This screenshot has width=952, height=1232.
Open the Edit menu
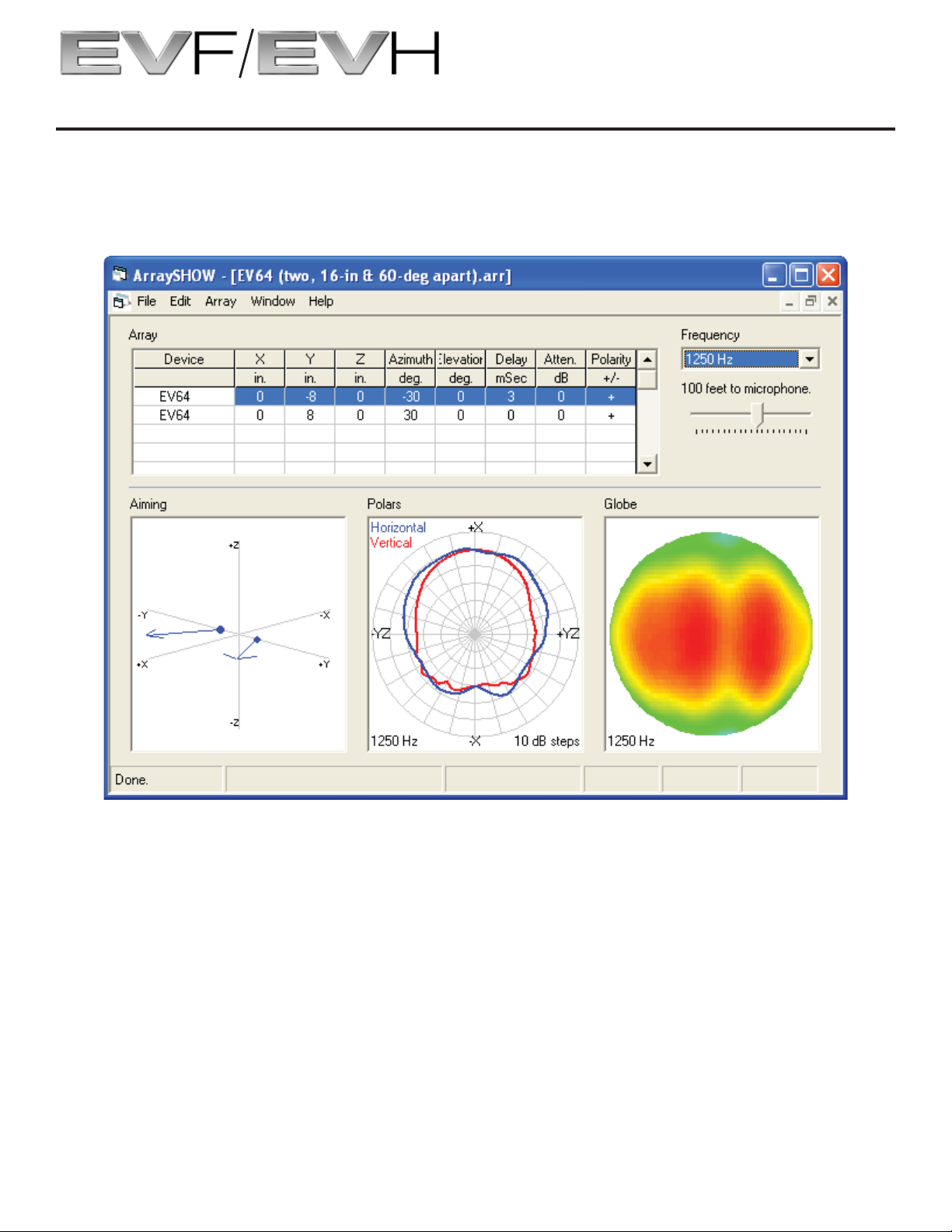tap(180, 302)
